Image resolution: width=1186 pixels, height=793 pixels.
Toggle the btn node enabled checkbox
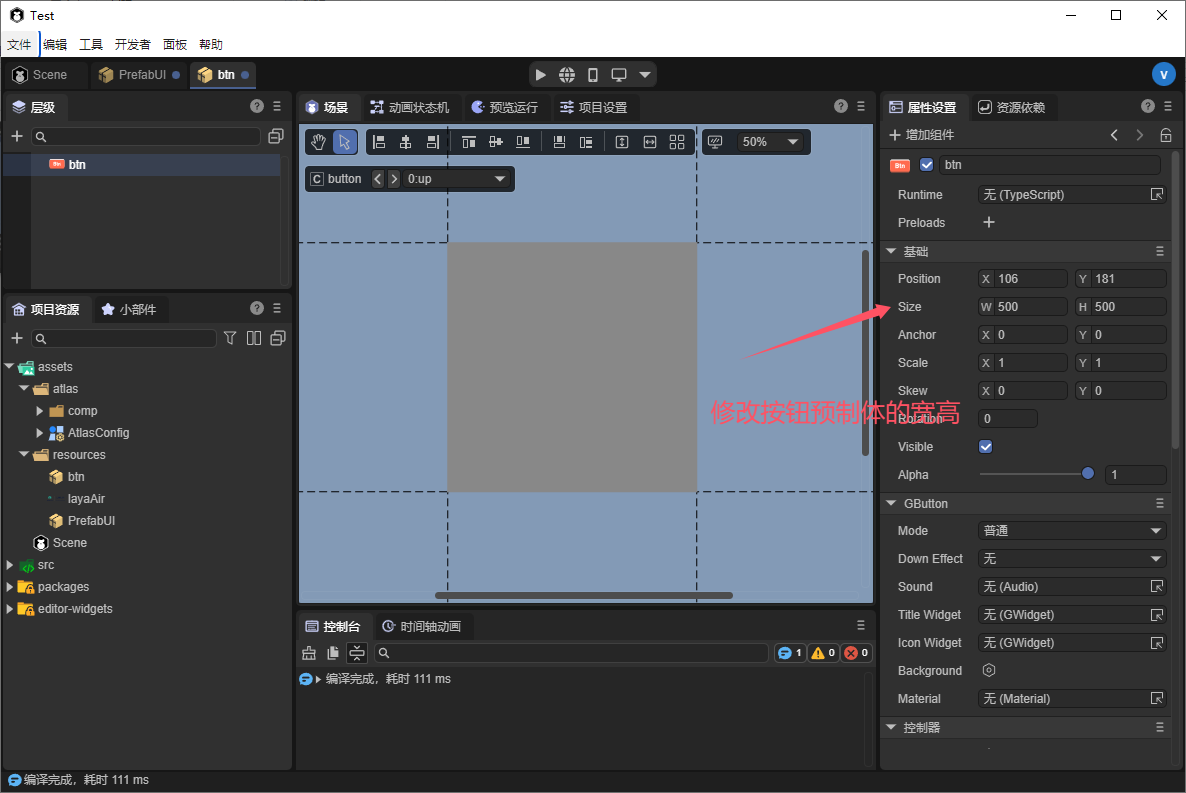click(x=926, y=165)
